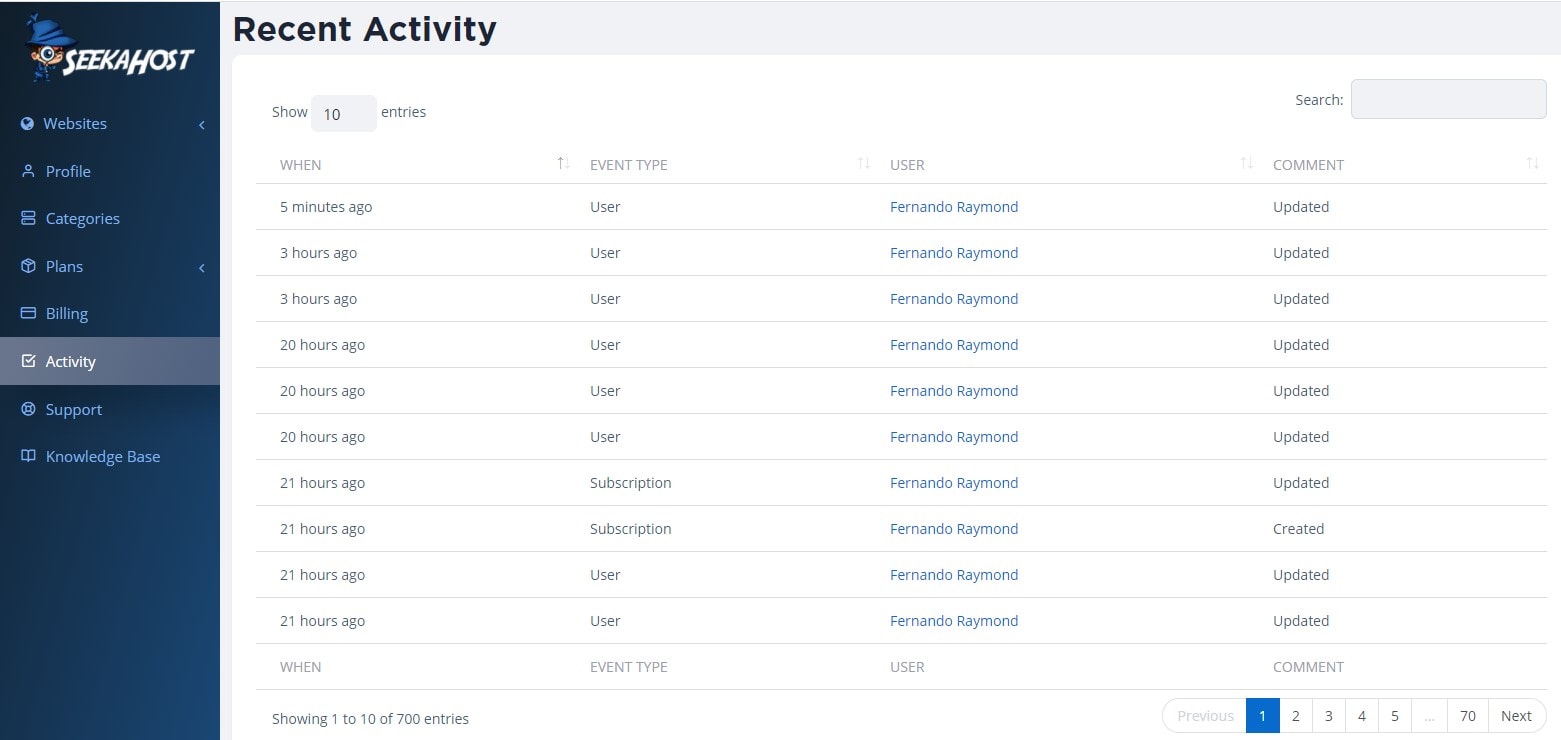Click the Support lifebuoy icon
This screenshot has height=740, width=1561.
pyautogui.click(x=28, y=409)
